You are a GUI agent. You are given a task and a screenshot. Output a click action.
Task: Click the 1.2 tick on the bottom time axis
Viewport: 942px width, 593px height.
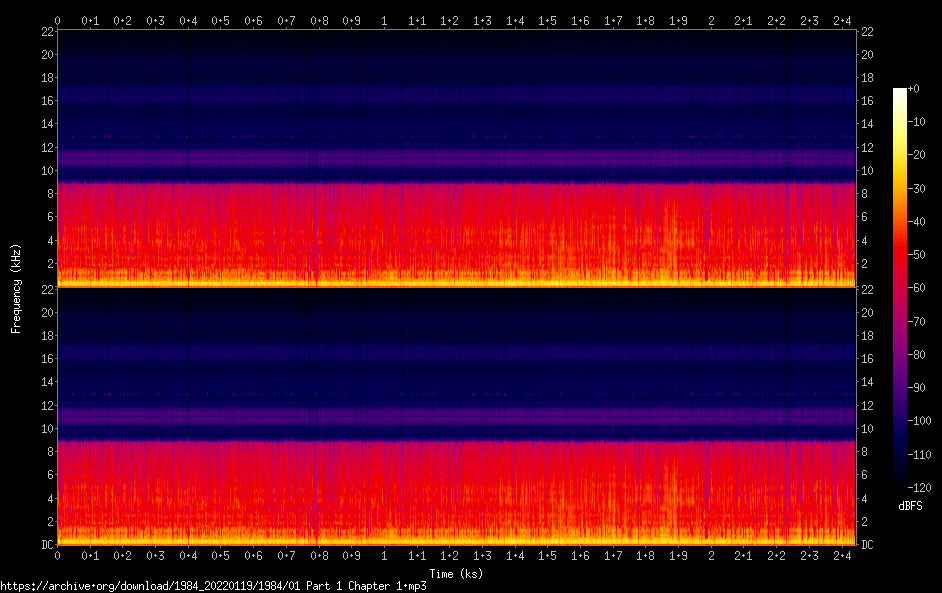[x=449, y=555]
